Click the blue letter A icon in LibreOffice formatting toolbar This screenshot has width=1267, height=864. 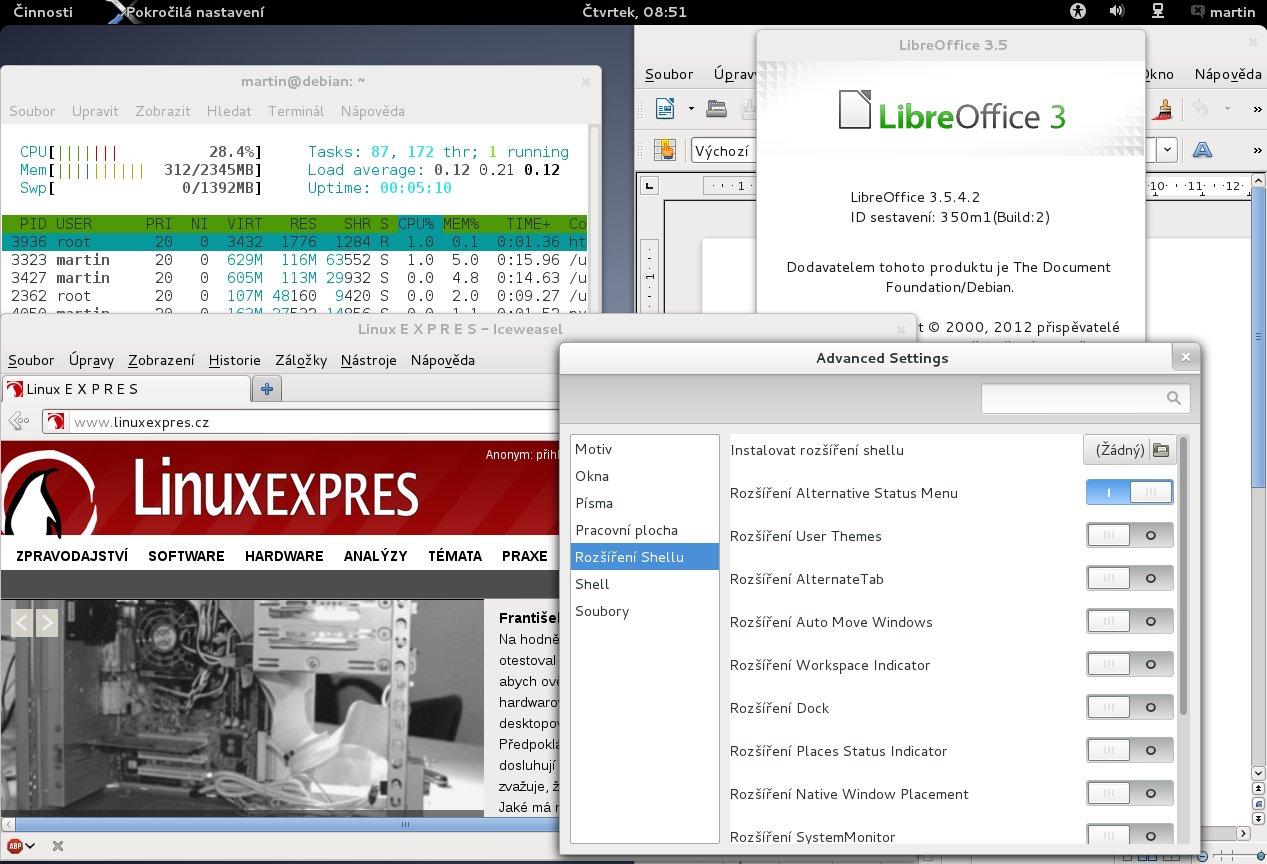(x=1202, y=150)
